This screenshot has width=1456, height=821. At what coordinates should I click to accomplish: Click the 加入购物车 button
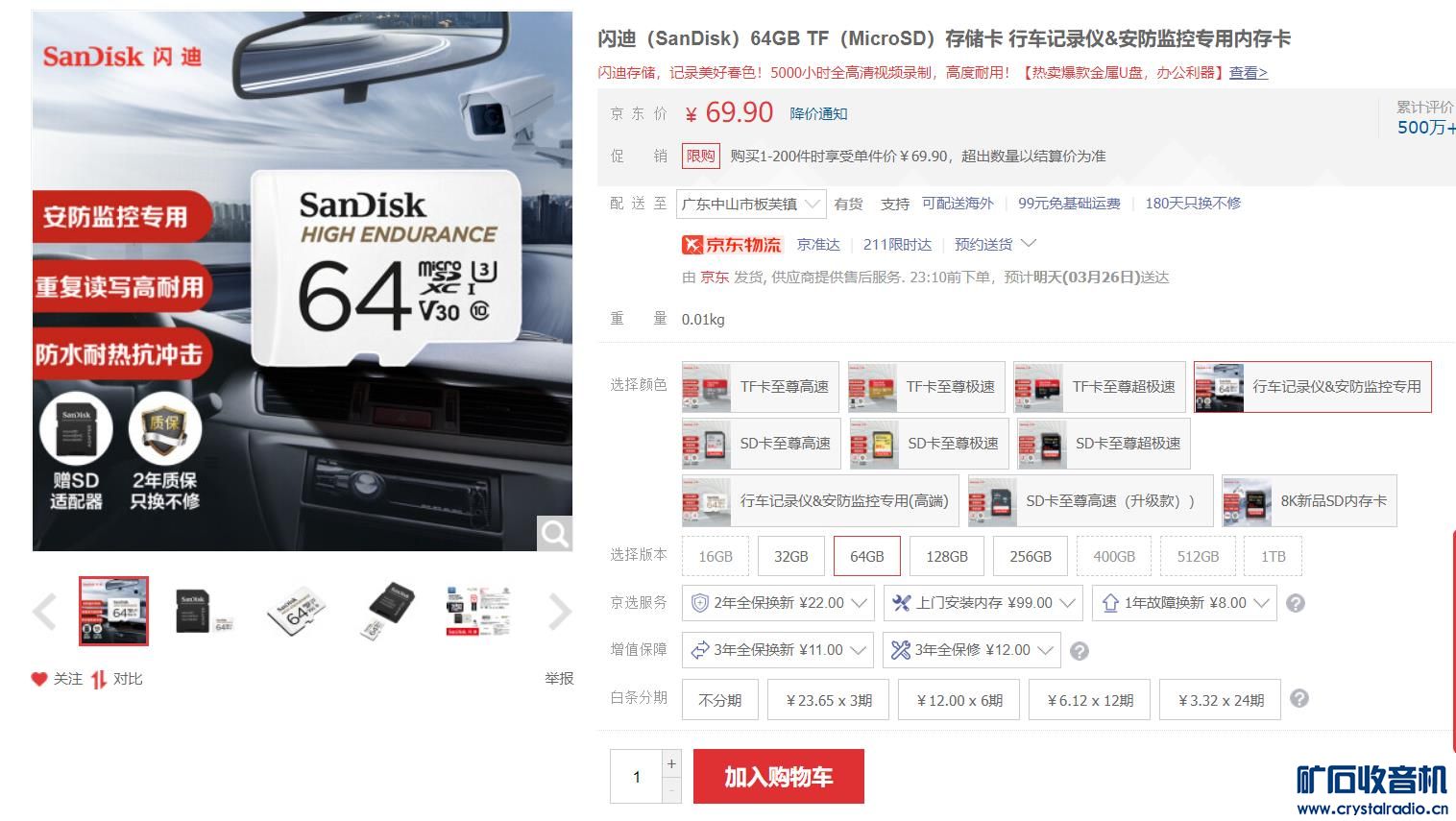click(779, 776)
